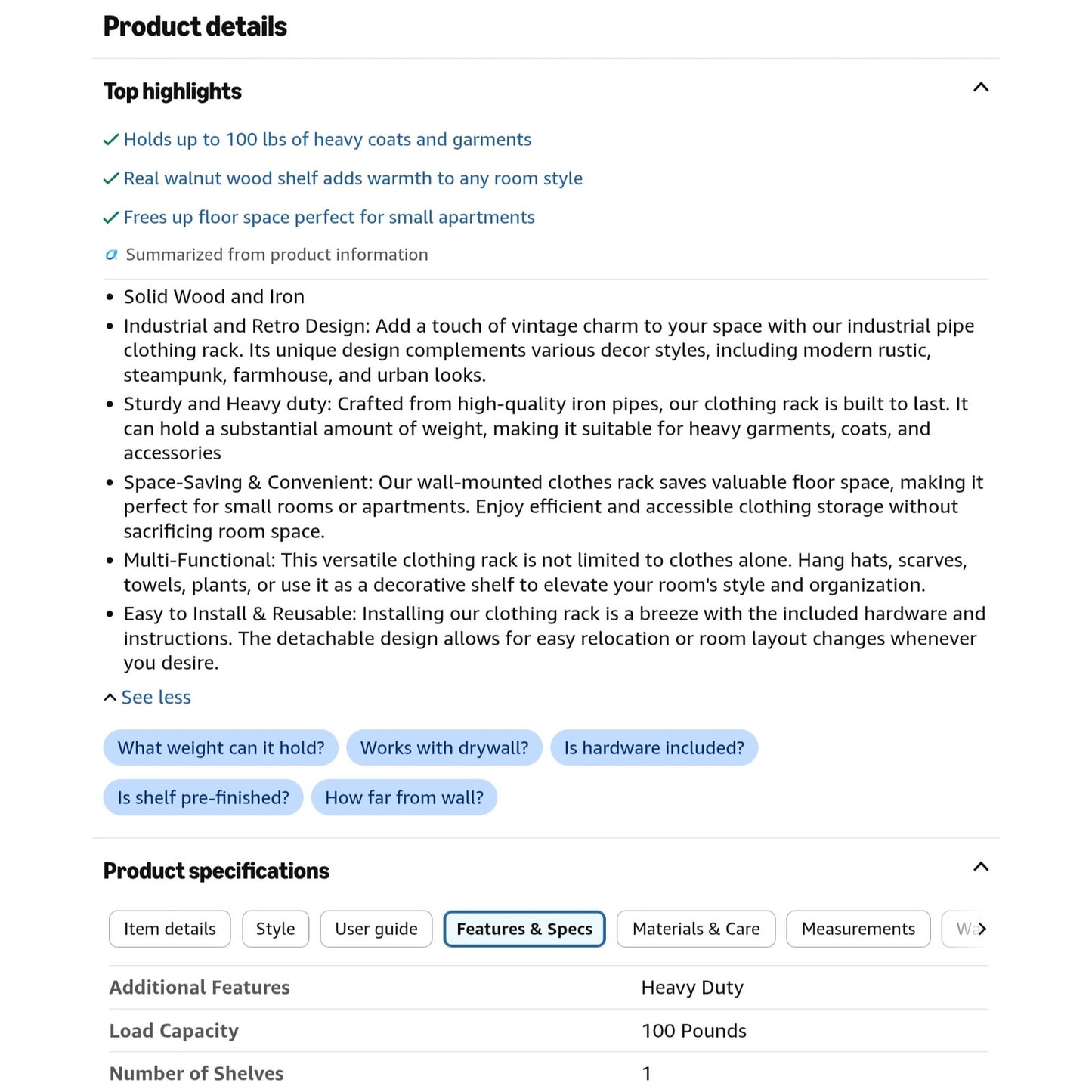Click checkmark icon beside Real walnut wood shelf

tap(111, 178)
